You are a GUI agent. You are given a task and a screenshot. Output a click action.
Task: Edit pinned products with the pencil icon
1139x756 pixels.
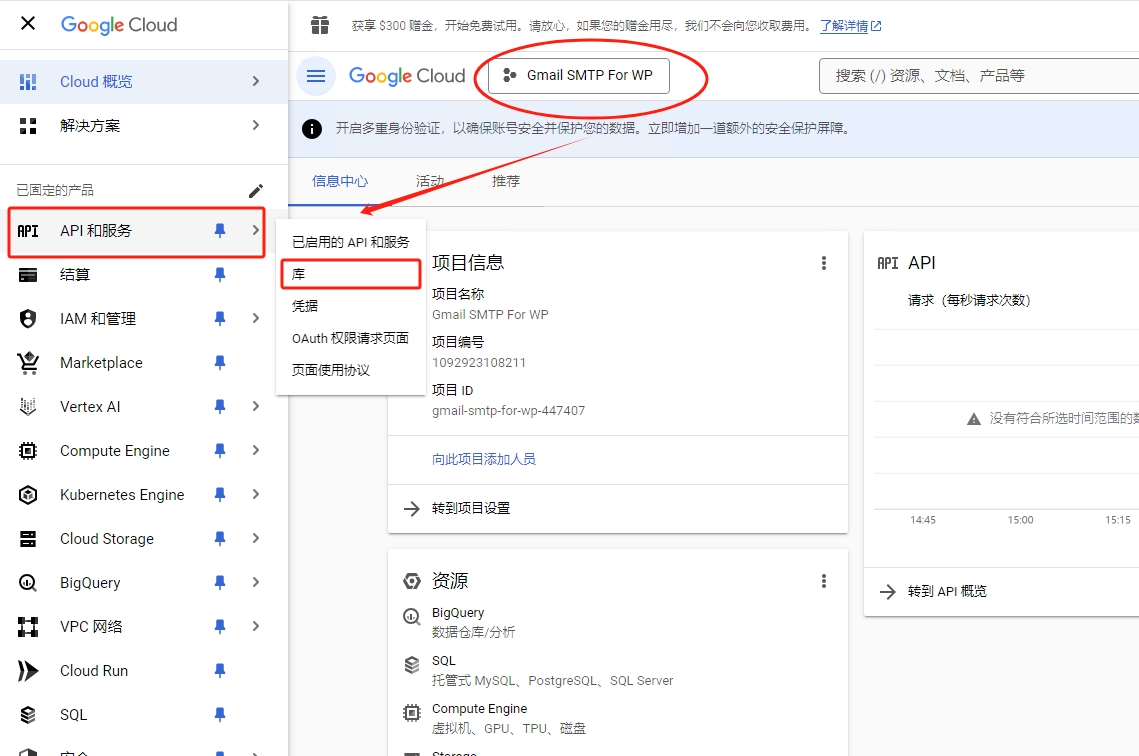[x=256, y=191]
